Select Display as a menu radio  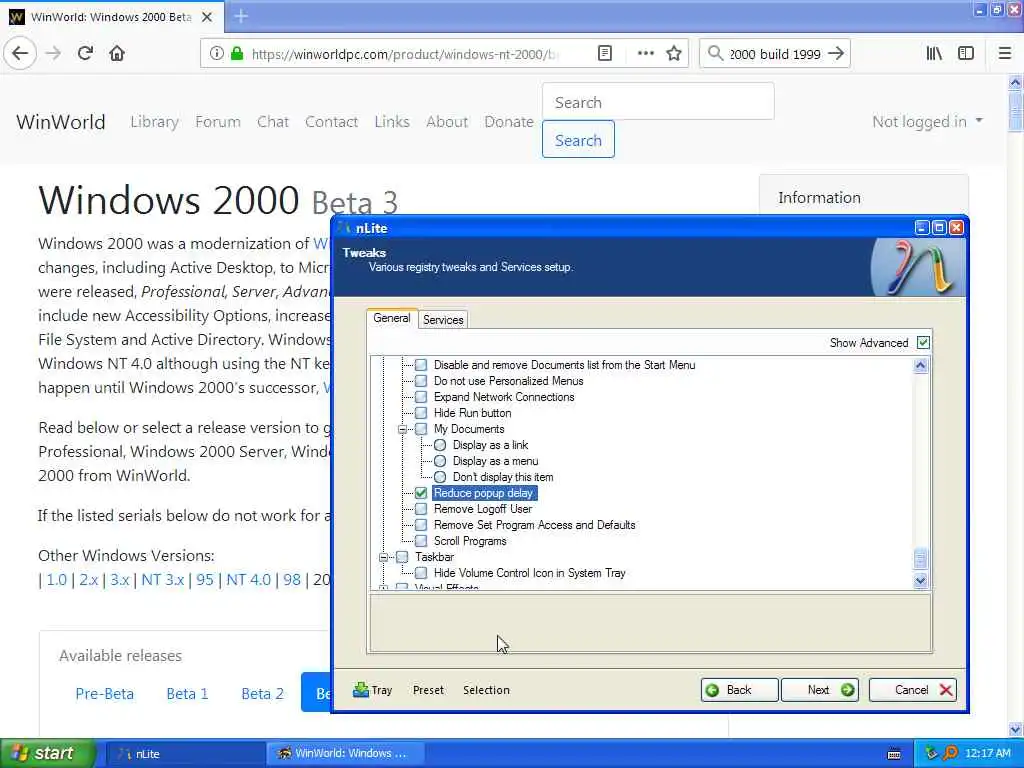pos(440,461)
